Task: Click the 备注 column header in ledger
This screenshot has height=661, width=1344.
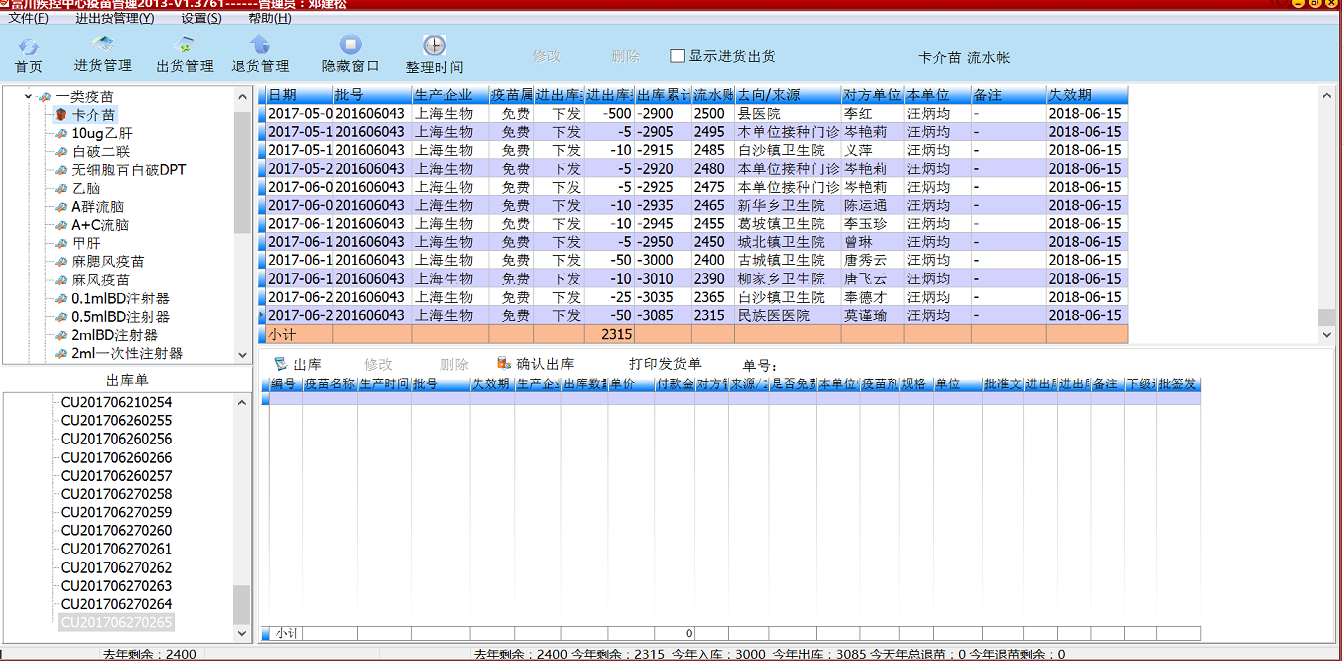Action: (x=1008, y=95)
